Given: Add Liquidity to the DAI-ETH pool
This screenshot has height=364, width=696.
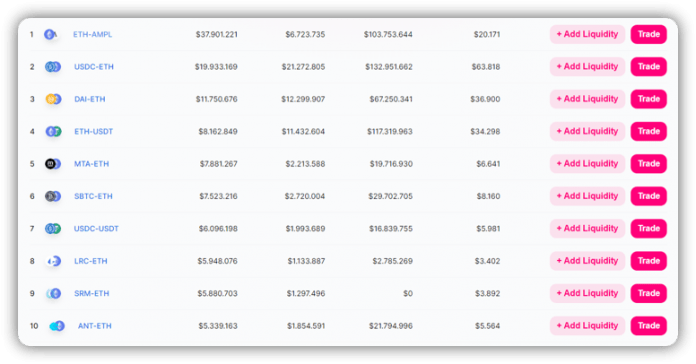Looking at the screenshot, I should pyautogui.click(x=587, y=99).
